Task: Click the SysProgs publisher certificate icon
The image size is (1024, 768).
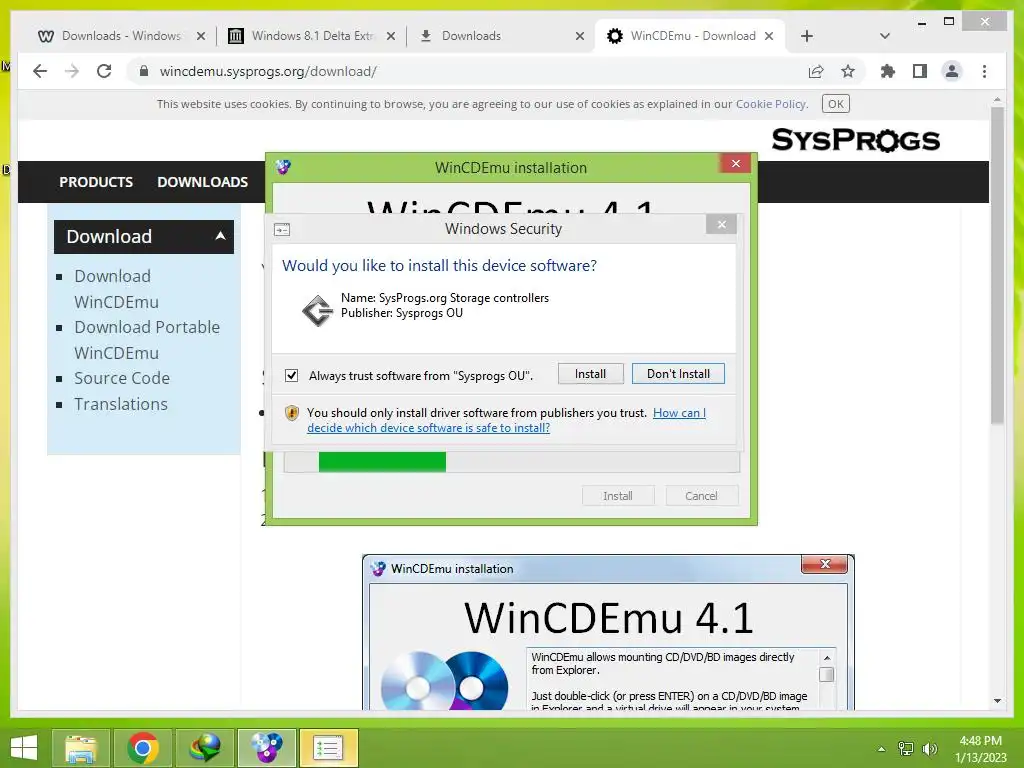Action: 318,310
